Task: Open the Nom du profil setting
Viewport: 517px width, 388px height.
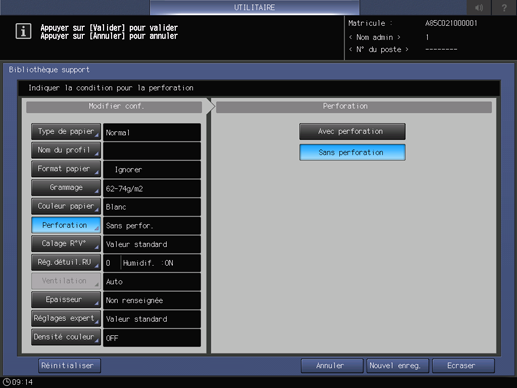Action: point(66,150)
